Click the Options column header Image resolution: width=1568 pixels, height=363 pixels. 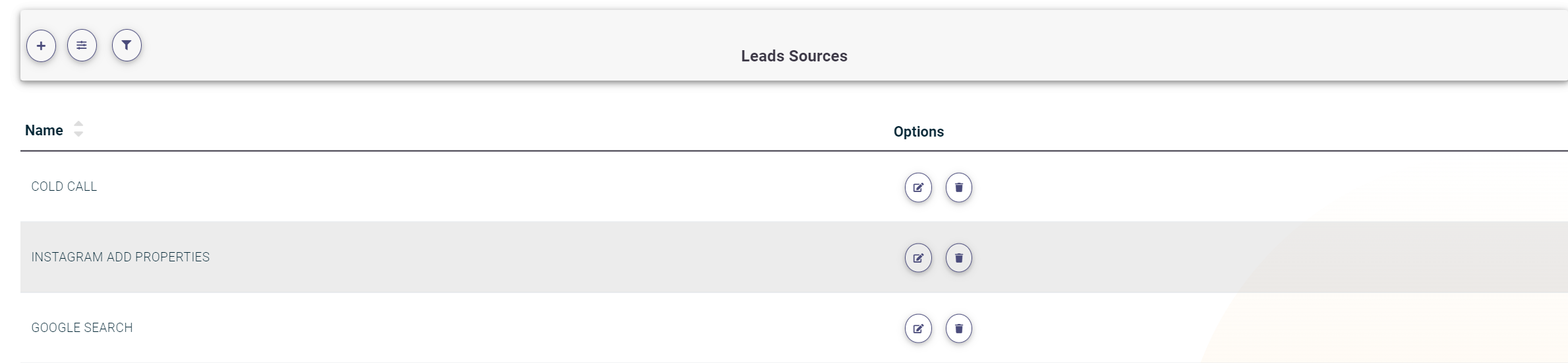pyautogui.click(x=918, y=132)
